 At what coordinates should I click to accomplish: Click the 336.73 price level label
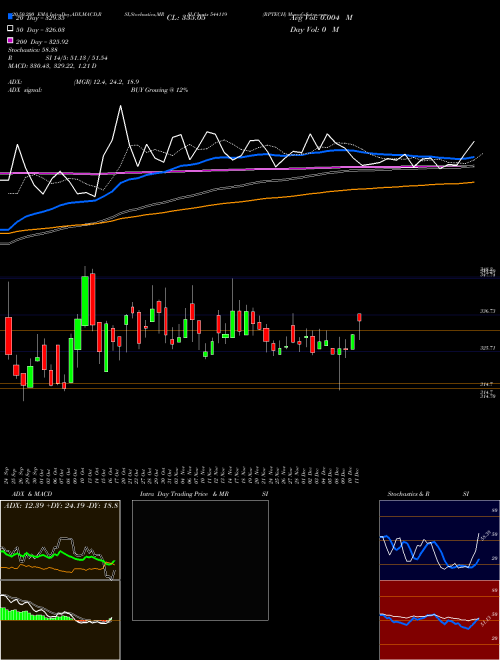tap(487, 311)
